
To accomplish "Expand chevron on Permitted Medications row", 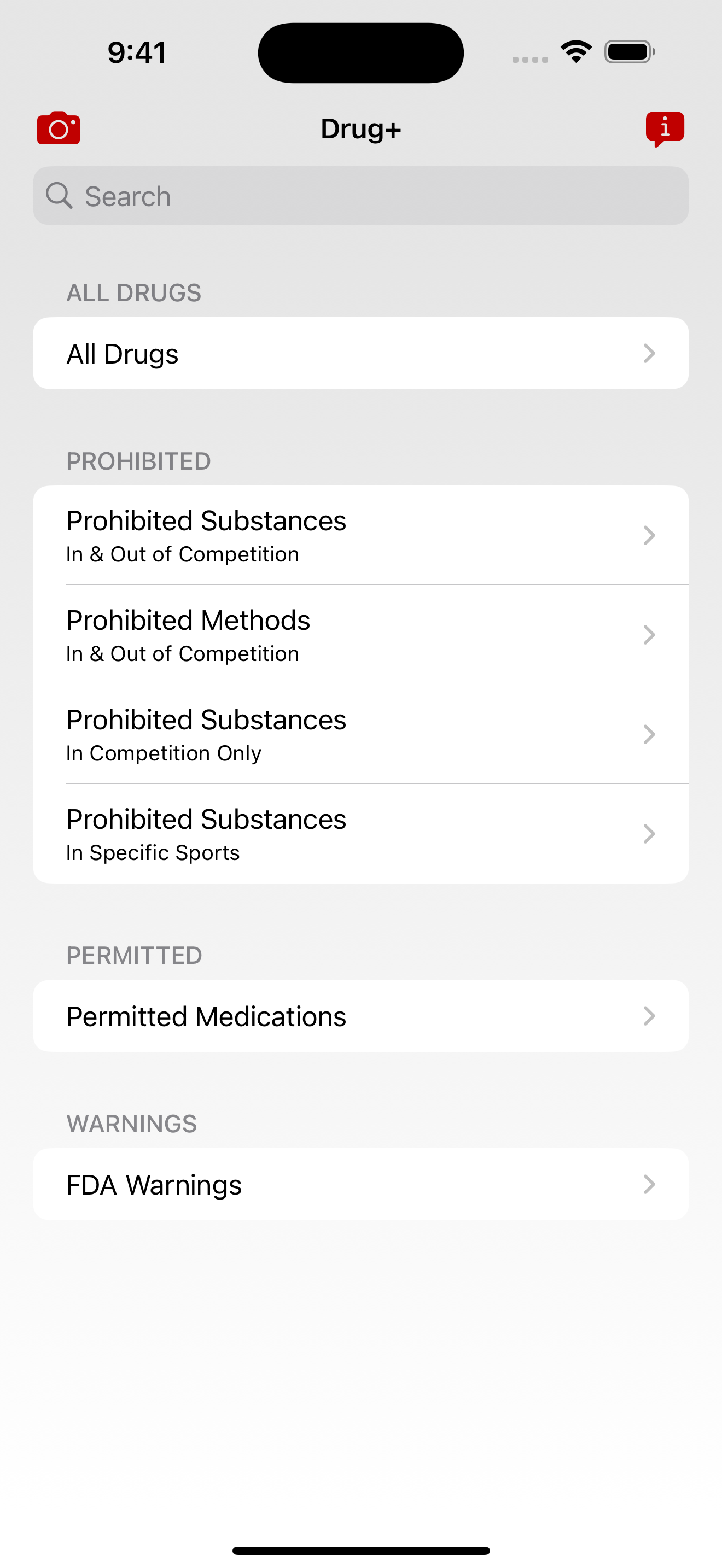I will pos(649,1016).
